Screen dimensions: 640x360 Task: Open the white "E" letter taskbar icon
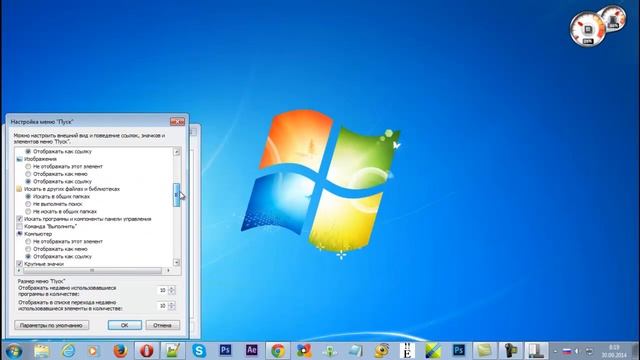coord(407,351)
